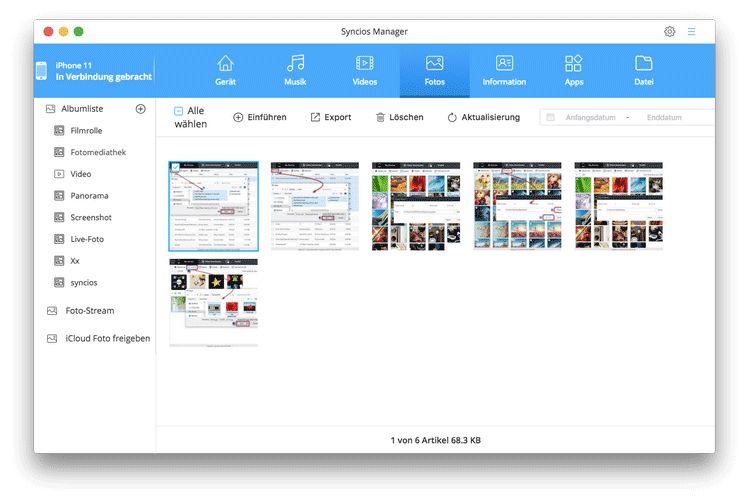Click the Panorama album icon

pyautogui.click(x=59, y=196)
